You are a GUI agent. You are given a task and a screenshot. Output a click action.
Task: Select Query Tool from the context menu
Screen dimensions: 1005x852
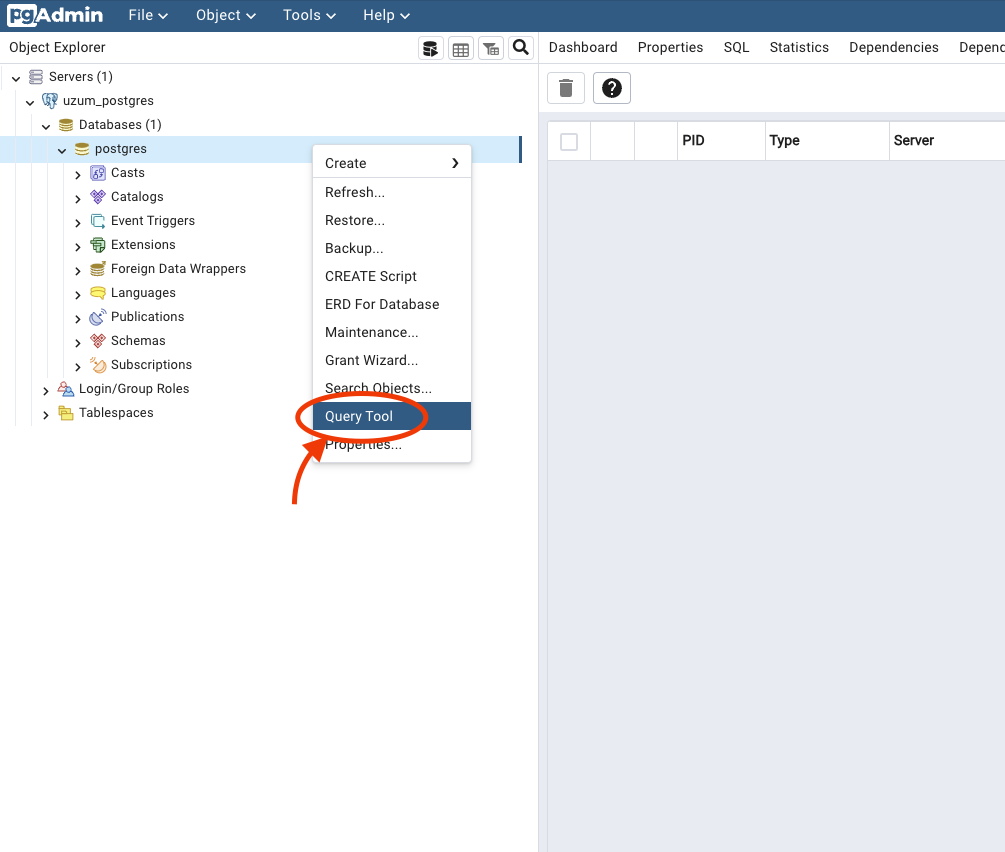(x=359, y=416)
